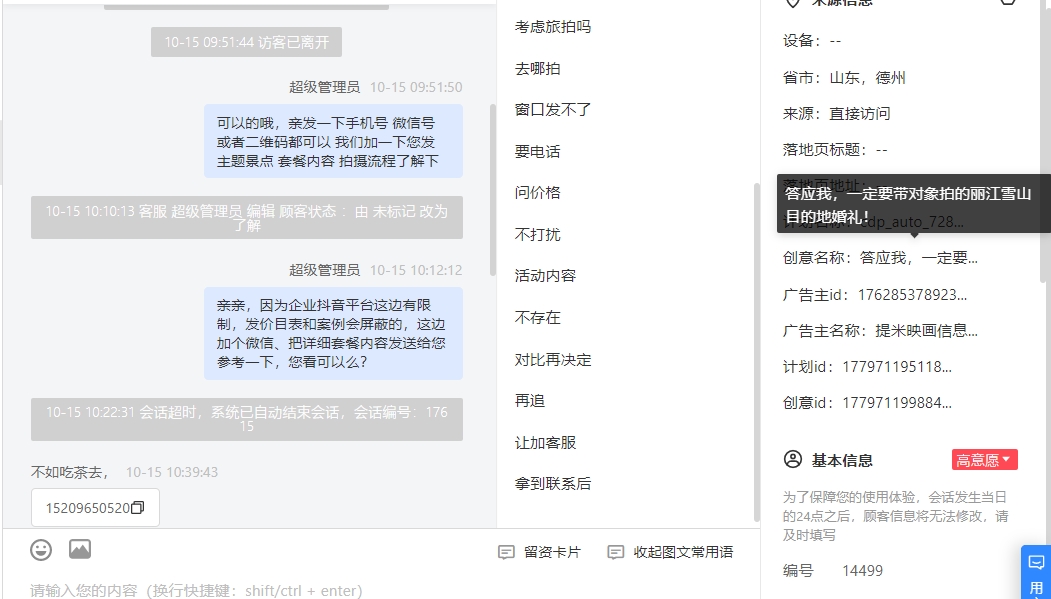Click the 广告主名称 value 提米映画信息
1051x599 pixels.
926,331
